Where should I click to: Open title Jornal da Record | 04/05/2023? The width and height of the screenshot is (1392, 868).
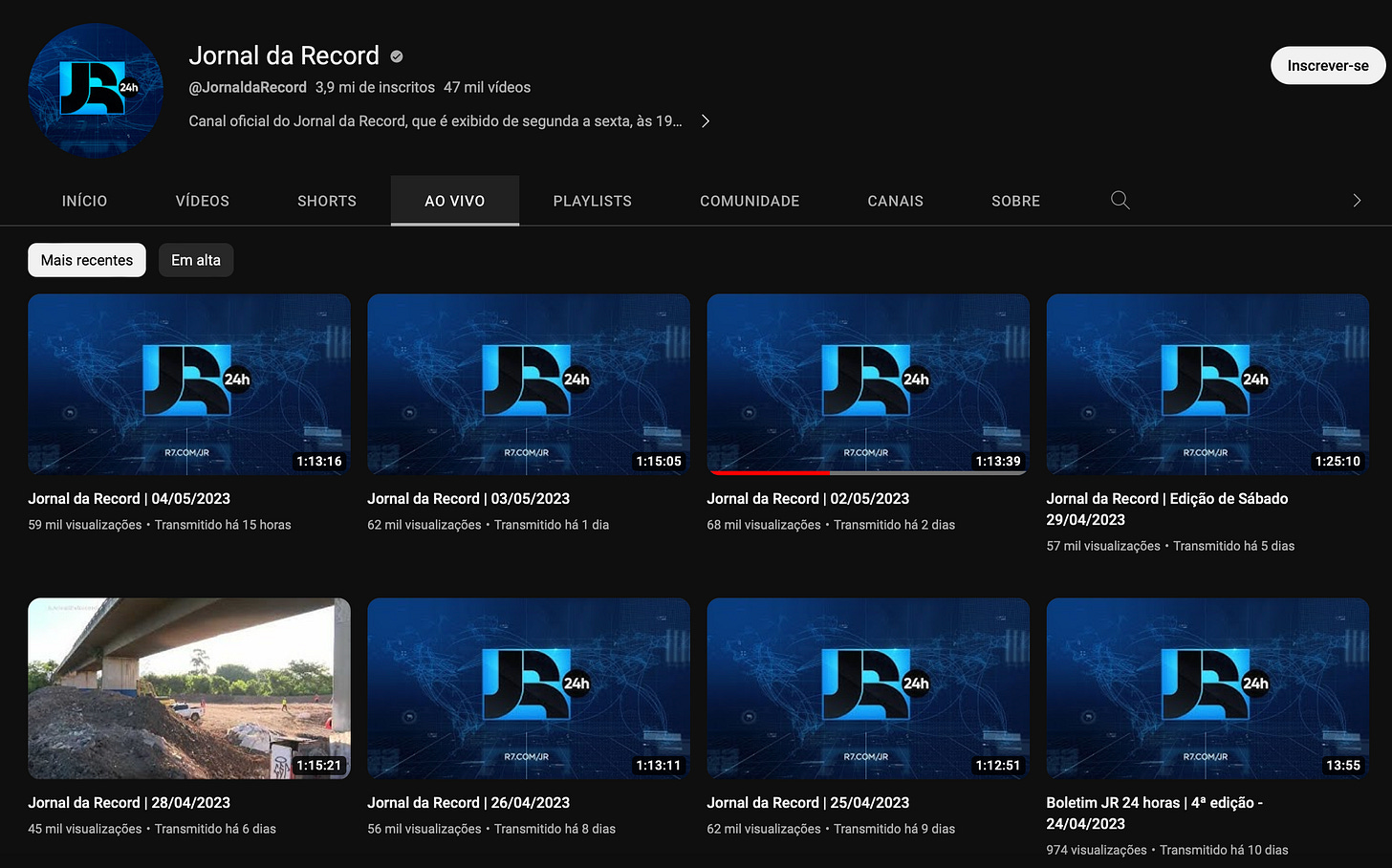129,499
